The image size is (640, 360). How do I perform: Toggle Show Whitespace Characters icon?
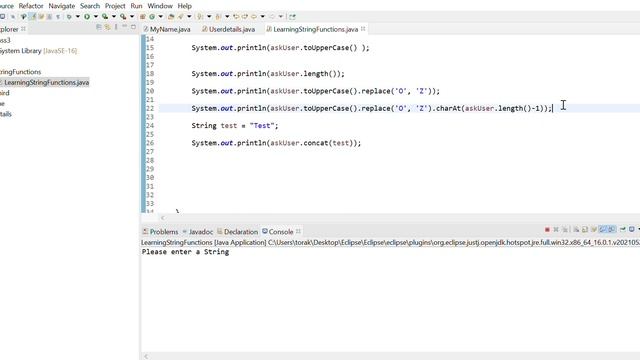58,17
